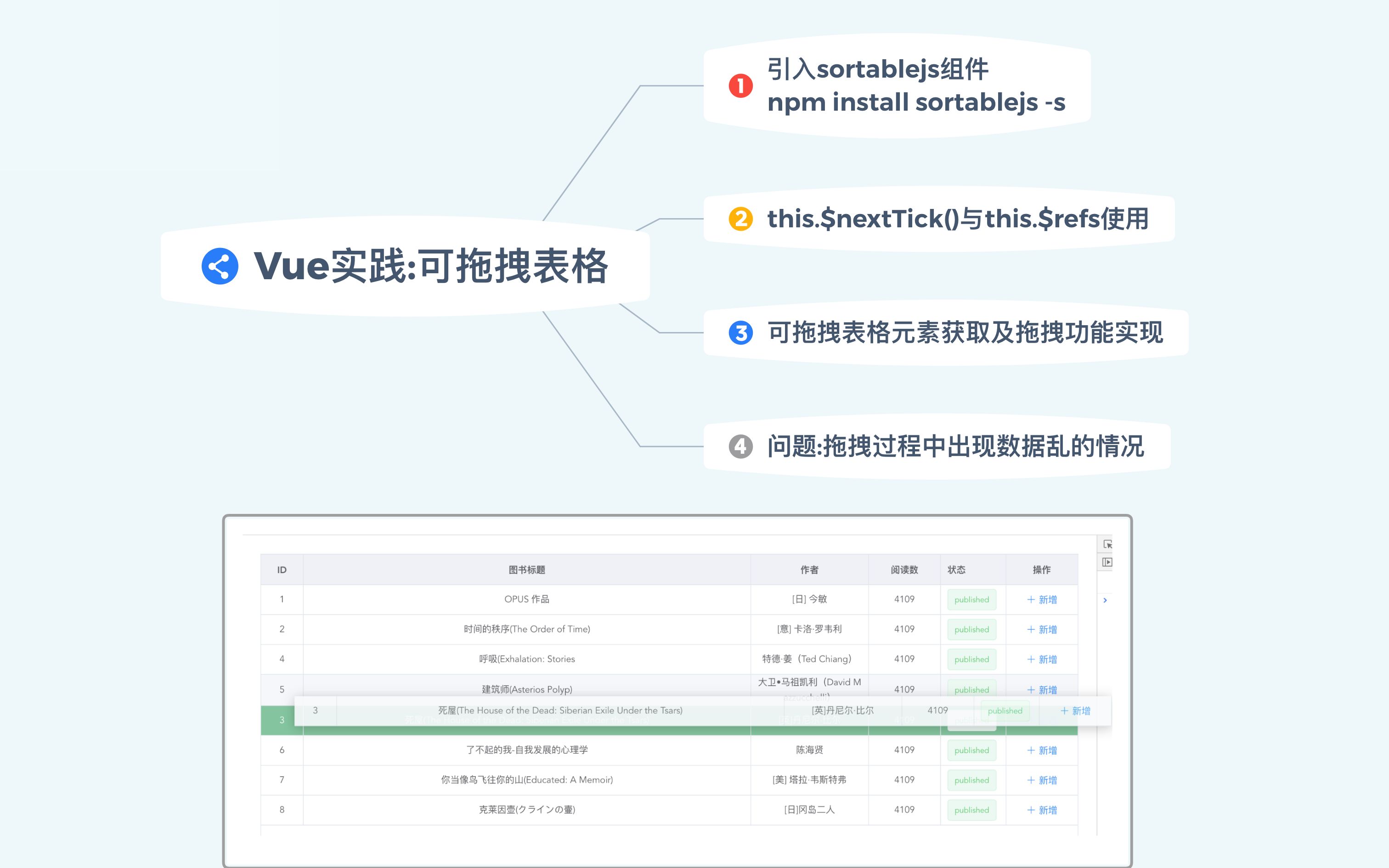Screen dimensions: 1389x868
Task: Click 新增 in the dragged '死屋' row
Action: pos(1075,711)
